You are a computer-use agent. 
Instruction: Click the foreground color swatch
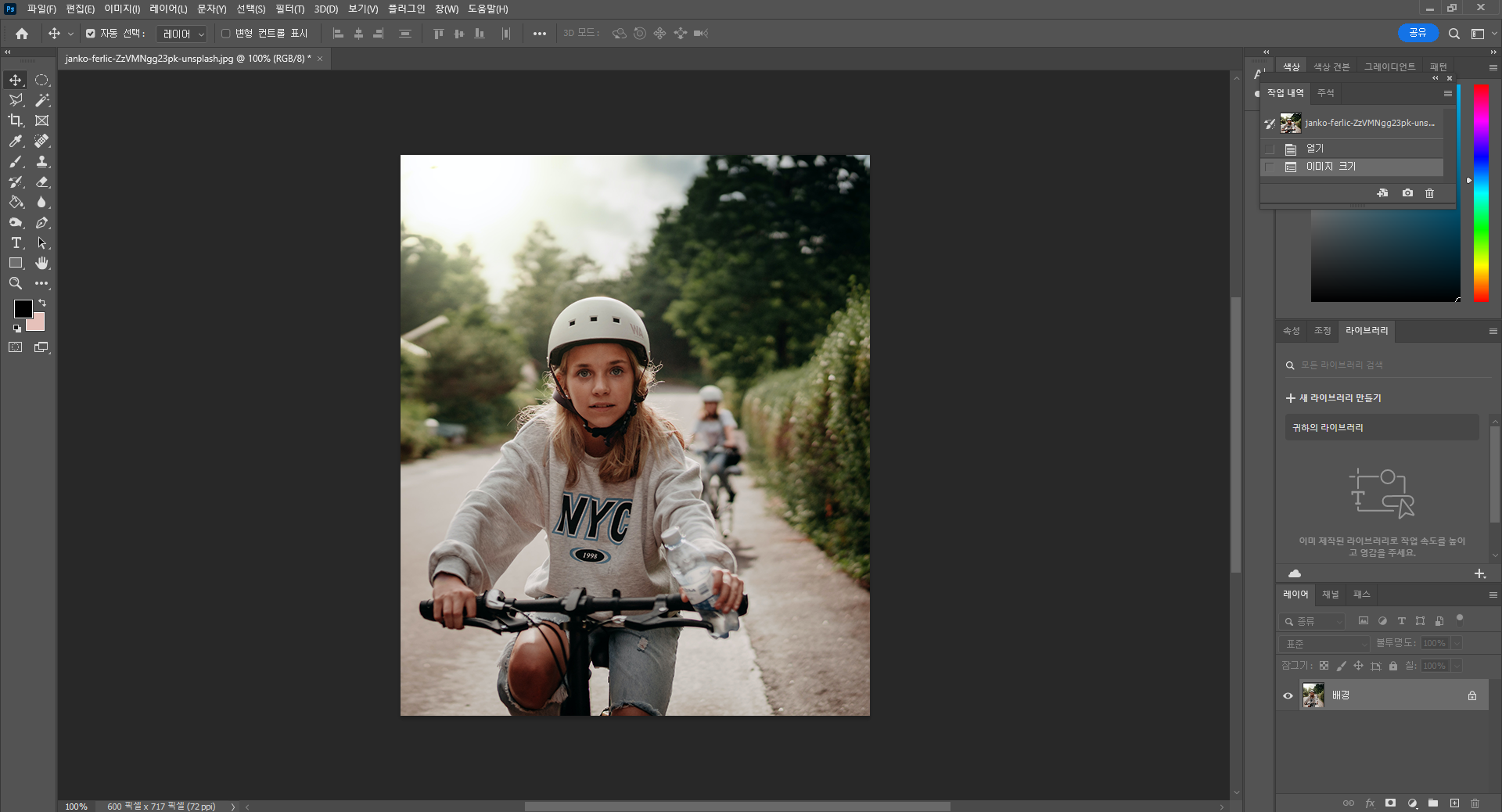click(23, 309)
